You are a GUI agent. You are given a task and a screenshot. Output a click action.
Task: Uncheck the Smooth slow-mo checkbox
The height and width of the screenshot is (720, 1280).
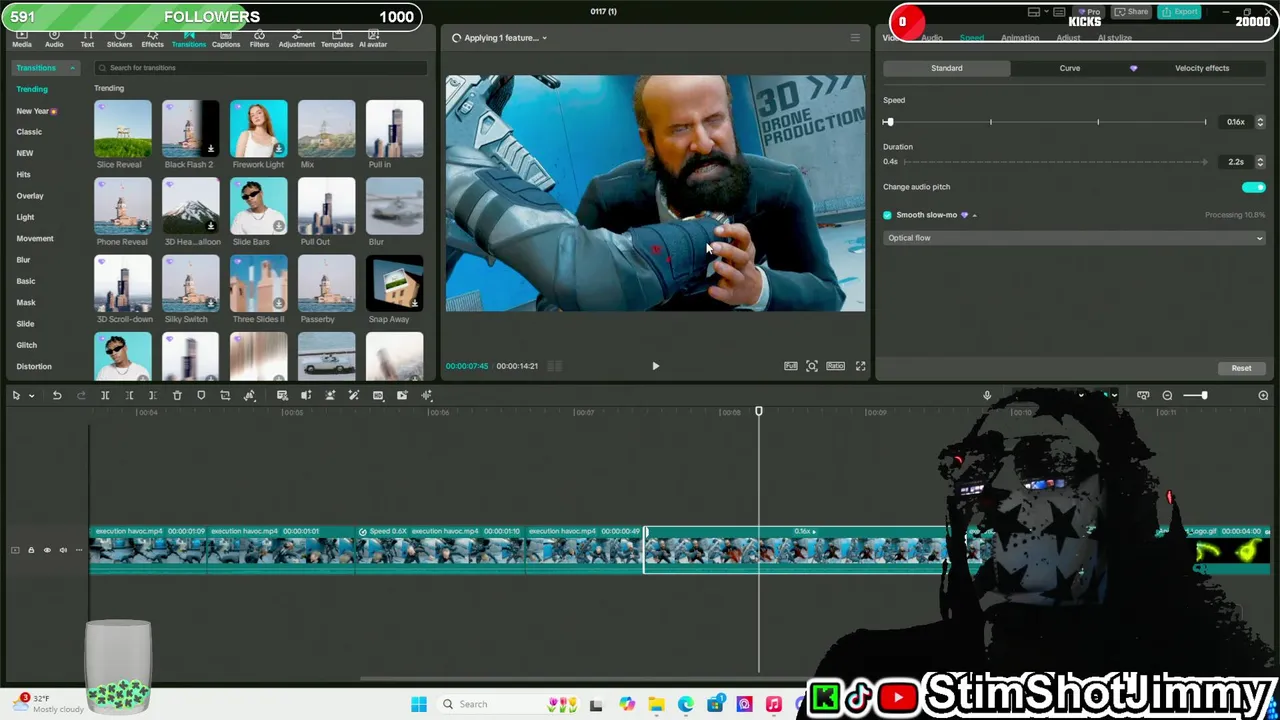coord(887,215)
